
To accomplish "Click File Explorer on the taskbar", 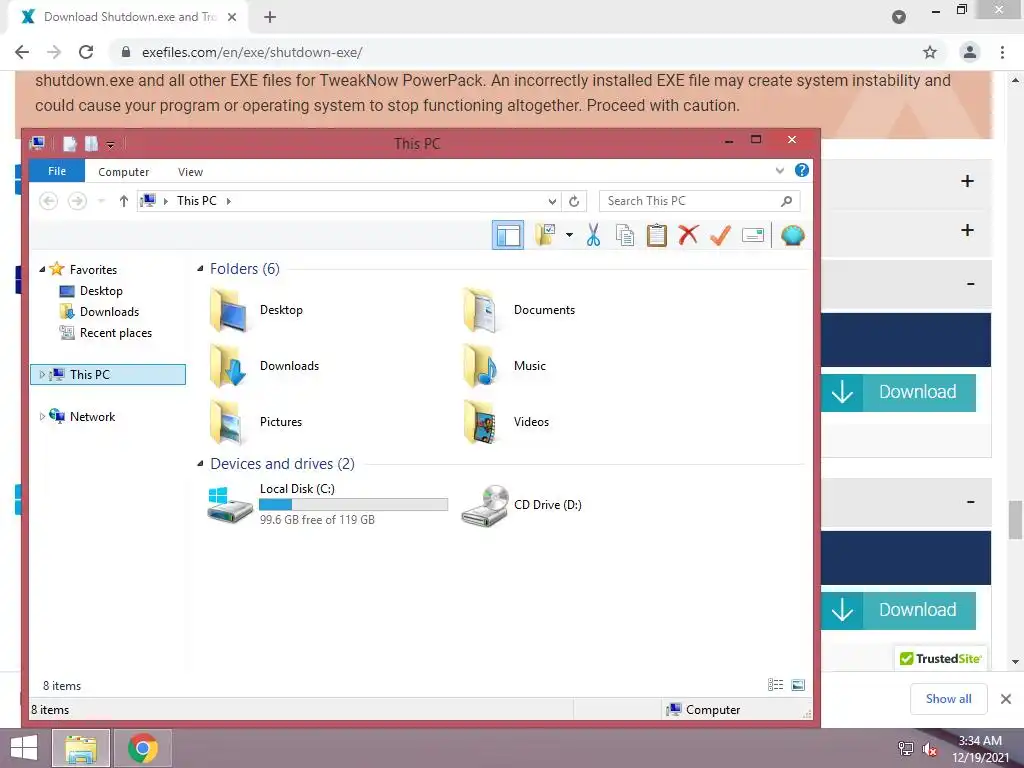I will click(x=80, y=748).
